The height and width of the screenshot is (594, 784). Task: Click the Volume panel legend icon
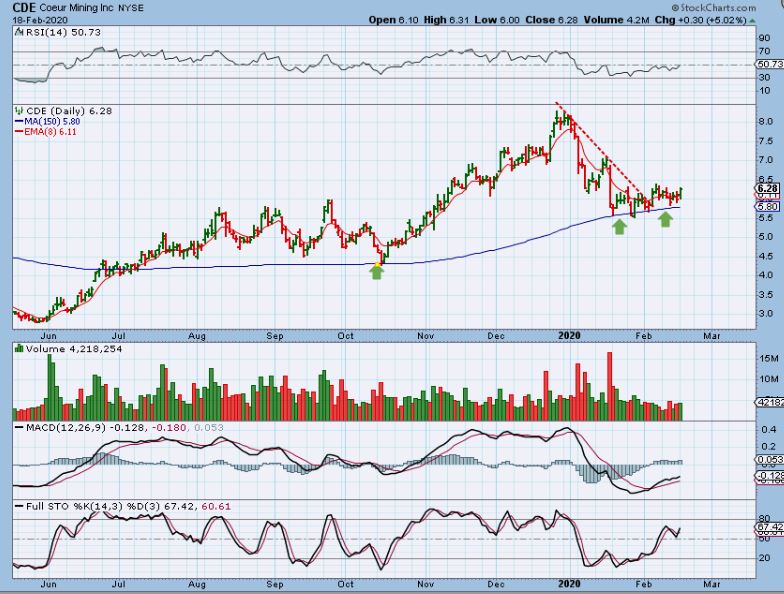coord(20,348)
